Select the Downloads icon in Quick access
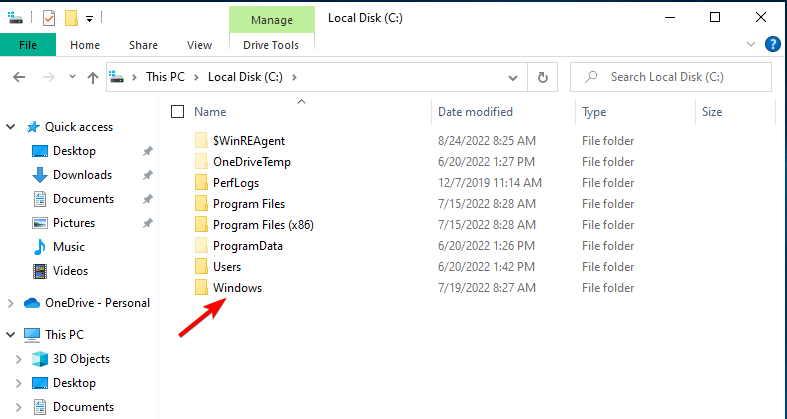 [40, 175]
